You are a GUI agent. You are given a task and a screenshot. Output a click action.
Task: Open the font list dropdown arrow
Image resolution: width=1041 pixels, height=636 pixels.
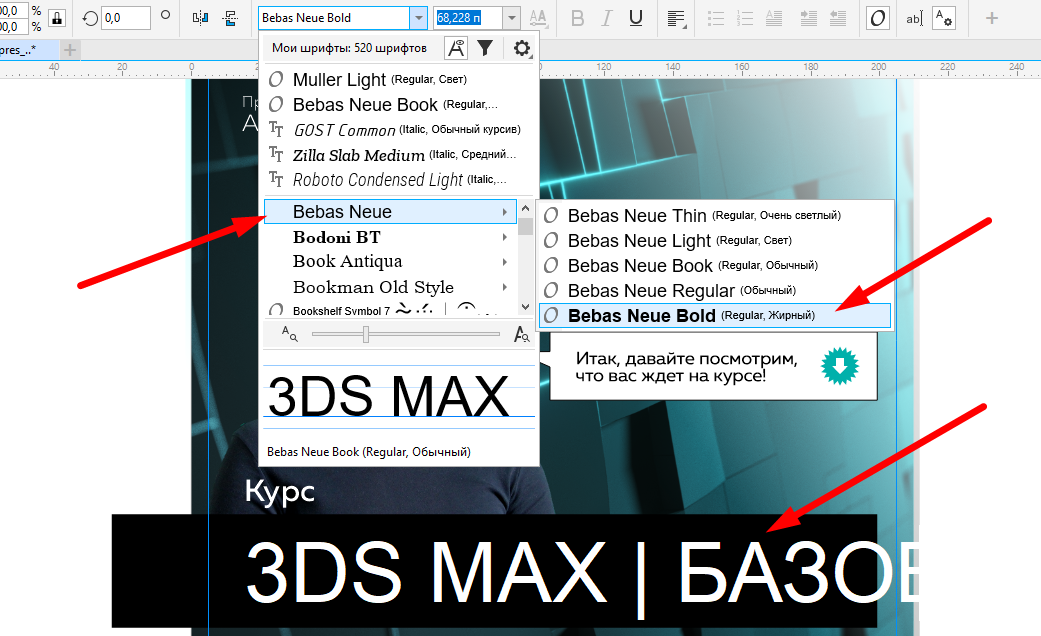[418, 18]
